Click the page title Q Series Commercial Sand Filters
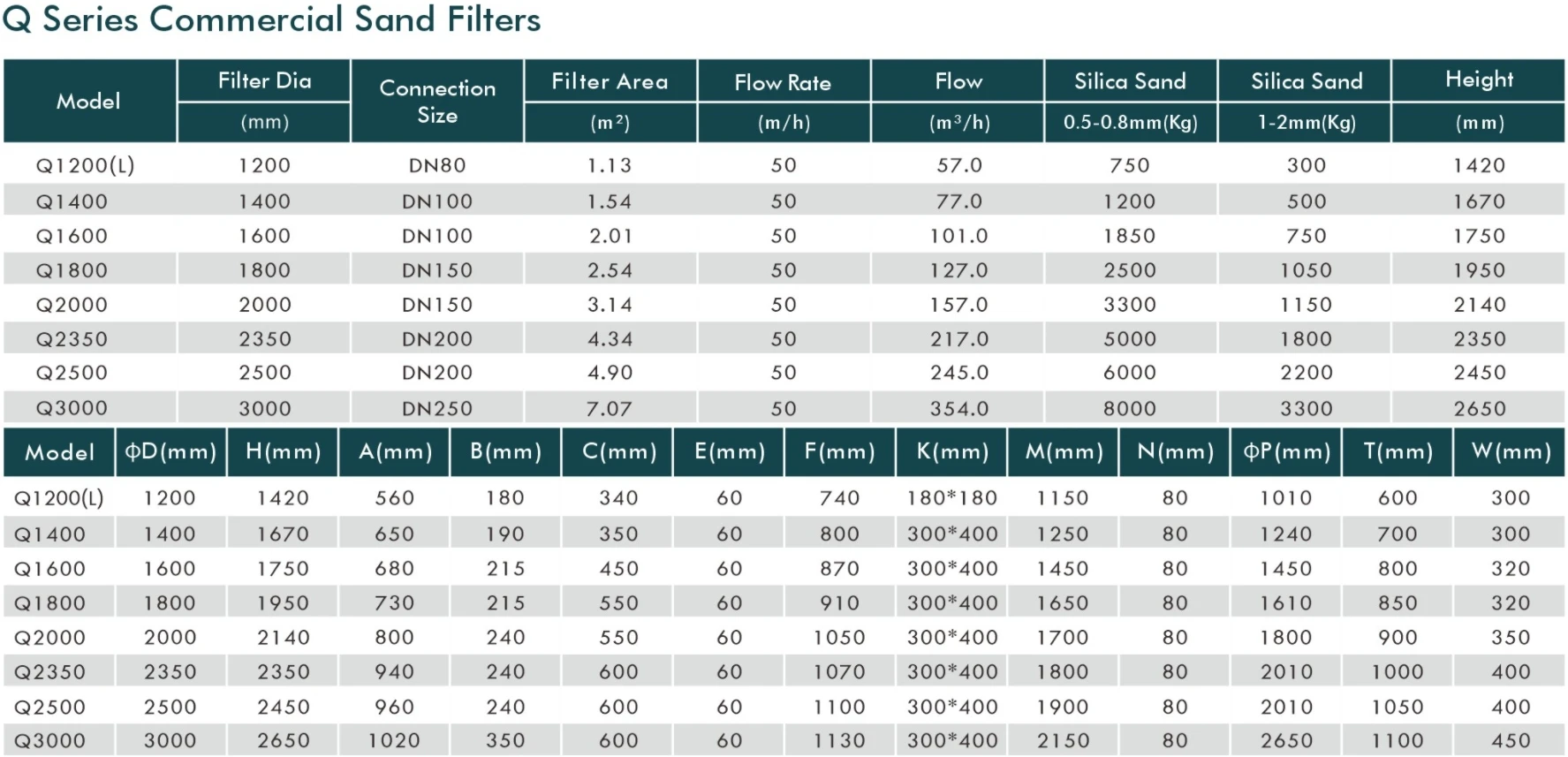This screenshot has height=757, width=1568. (x=271, y=20)
